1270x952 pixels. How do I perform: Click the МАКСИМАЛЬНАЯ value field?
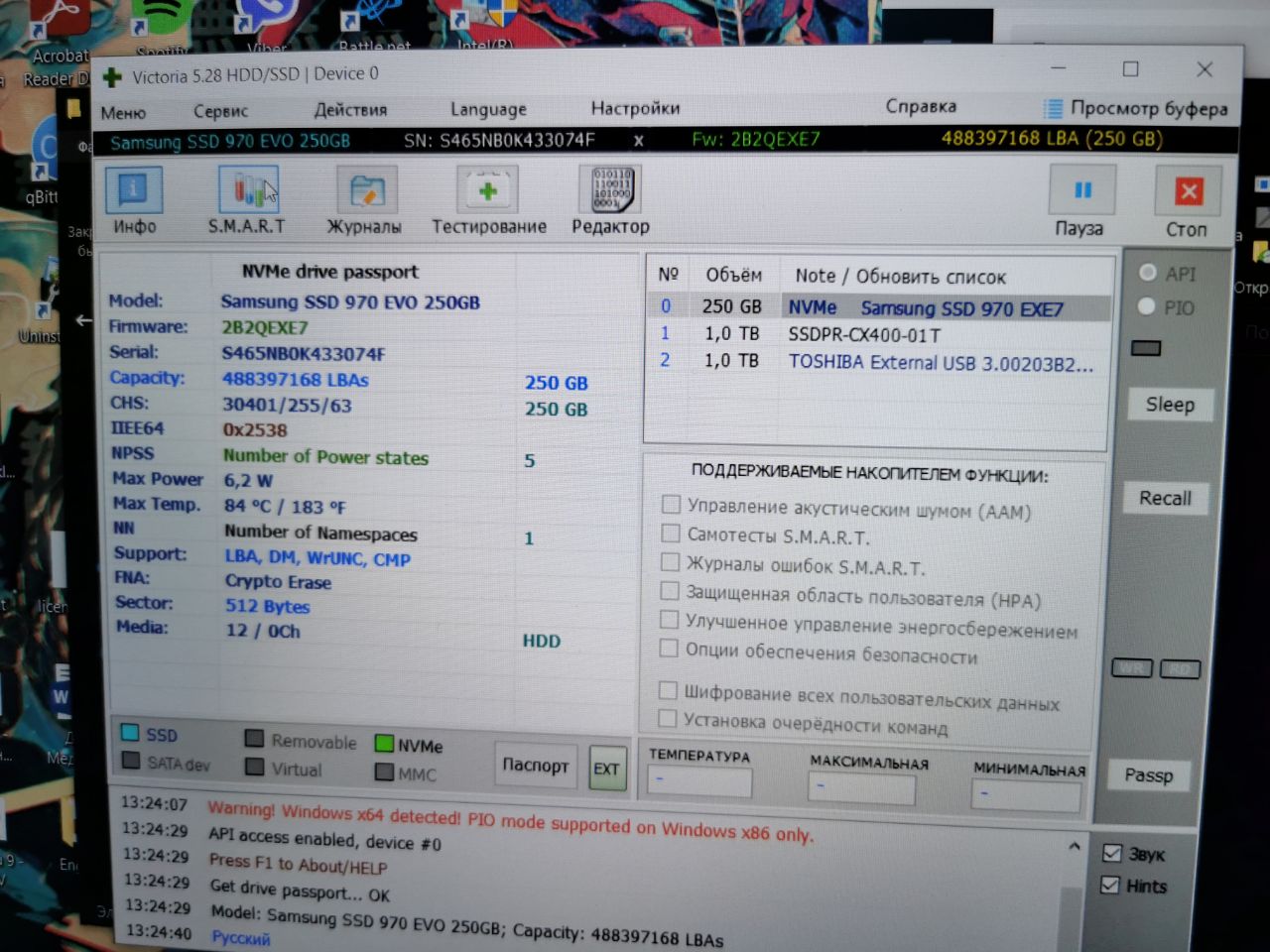[860, 788]
